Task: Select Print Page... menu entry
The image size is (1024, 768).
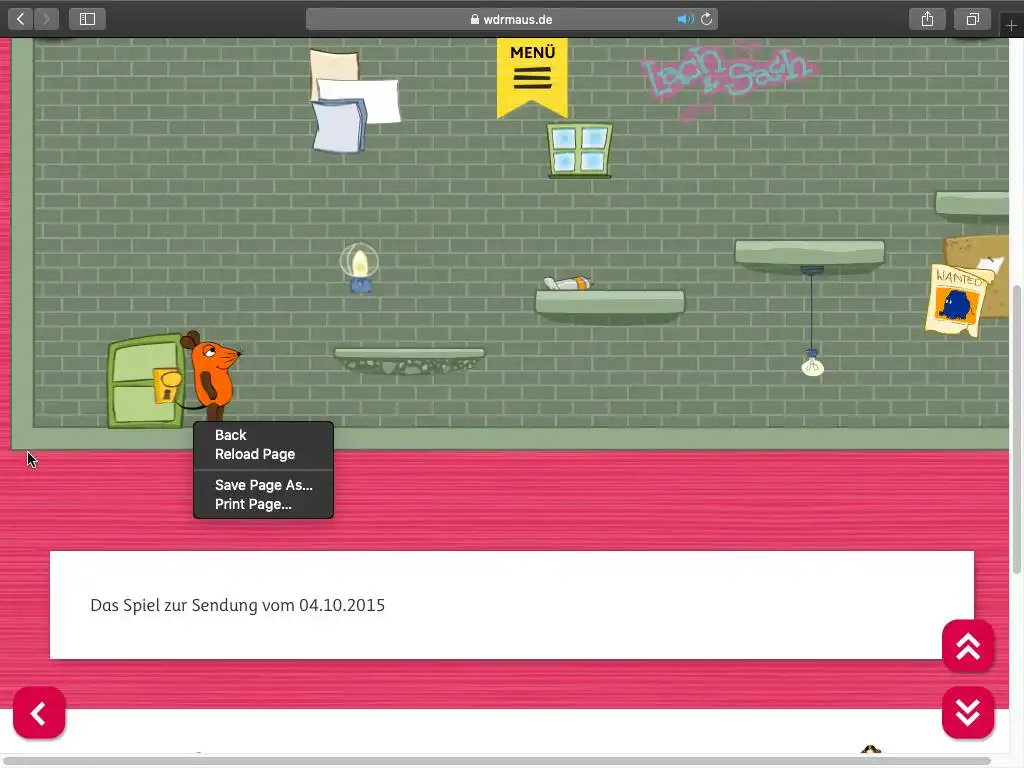Action: (x=263, y=504)
